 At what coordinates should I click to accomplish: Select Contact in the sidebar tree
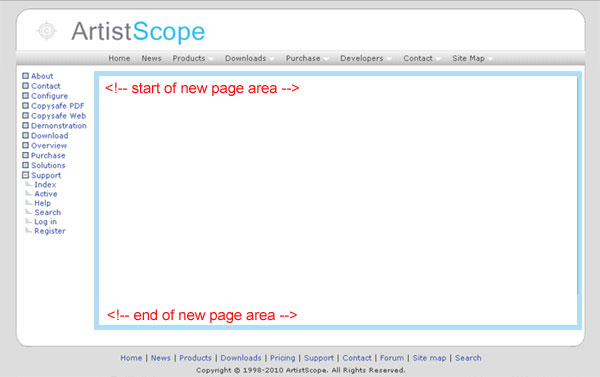[x=46, y=86]
